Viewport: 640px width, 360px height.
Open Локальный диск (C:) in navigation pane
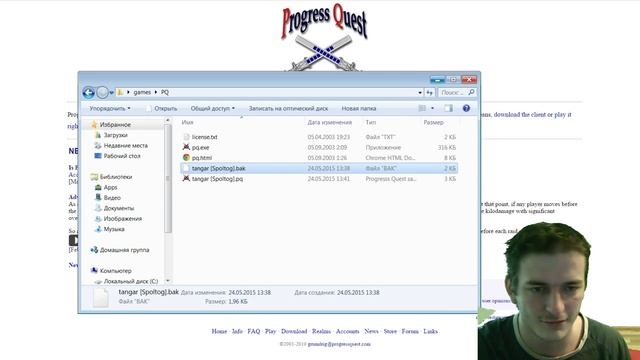coord(131,281)
